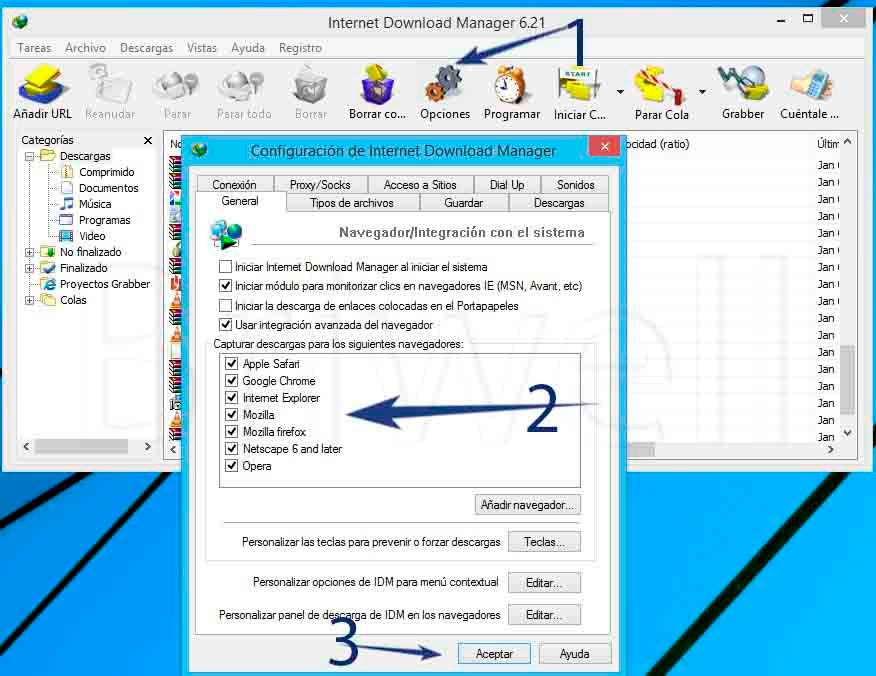Select the Programas category

coord(104,220)
